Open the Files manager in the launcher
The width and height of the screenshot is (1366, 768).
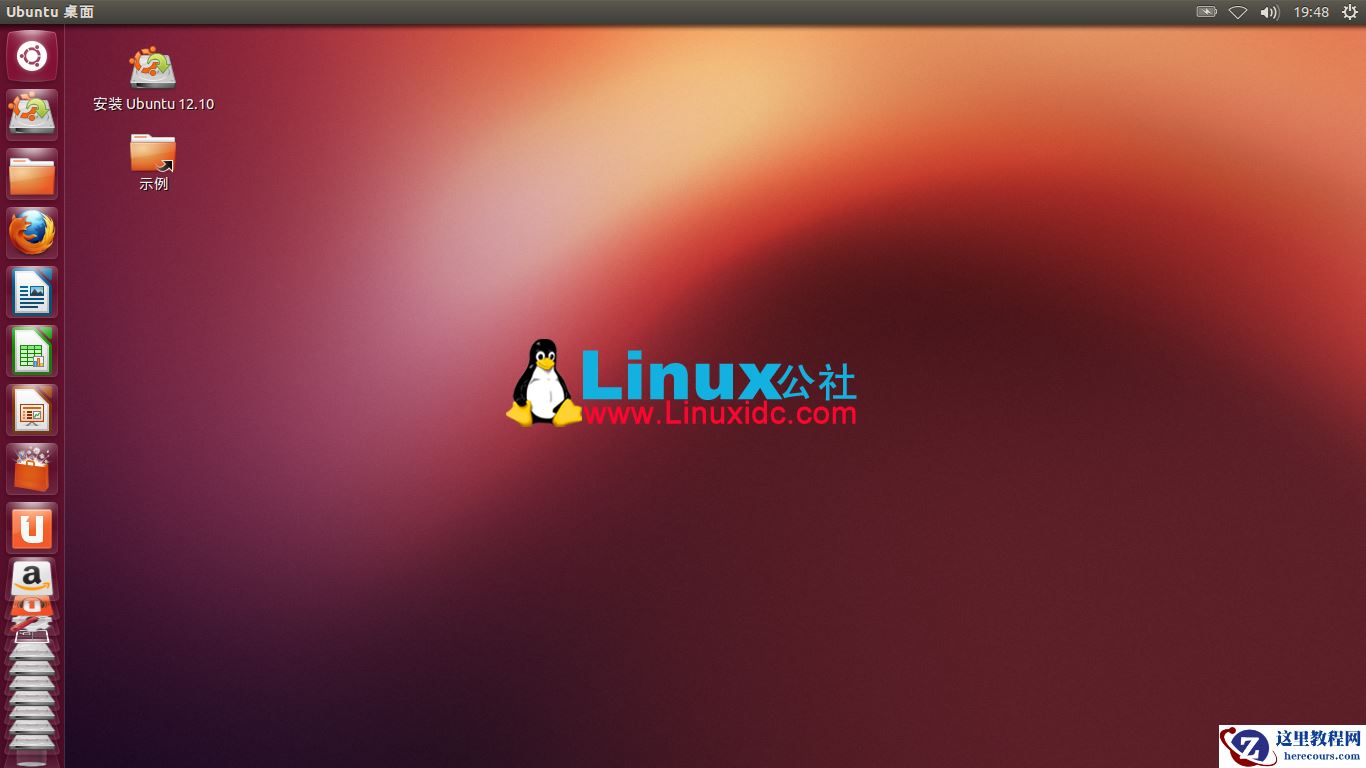32,174
